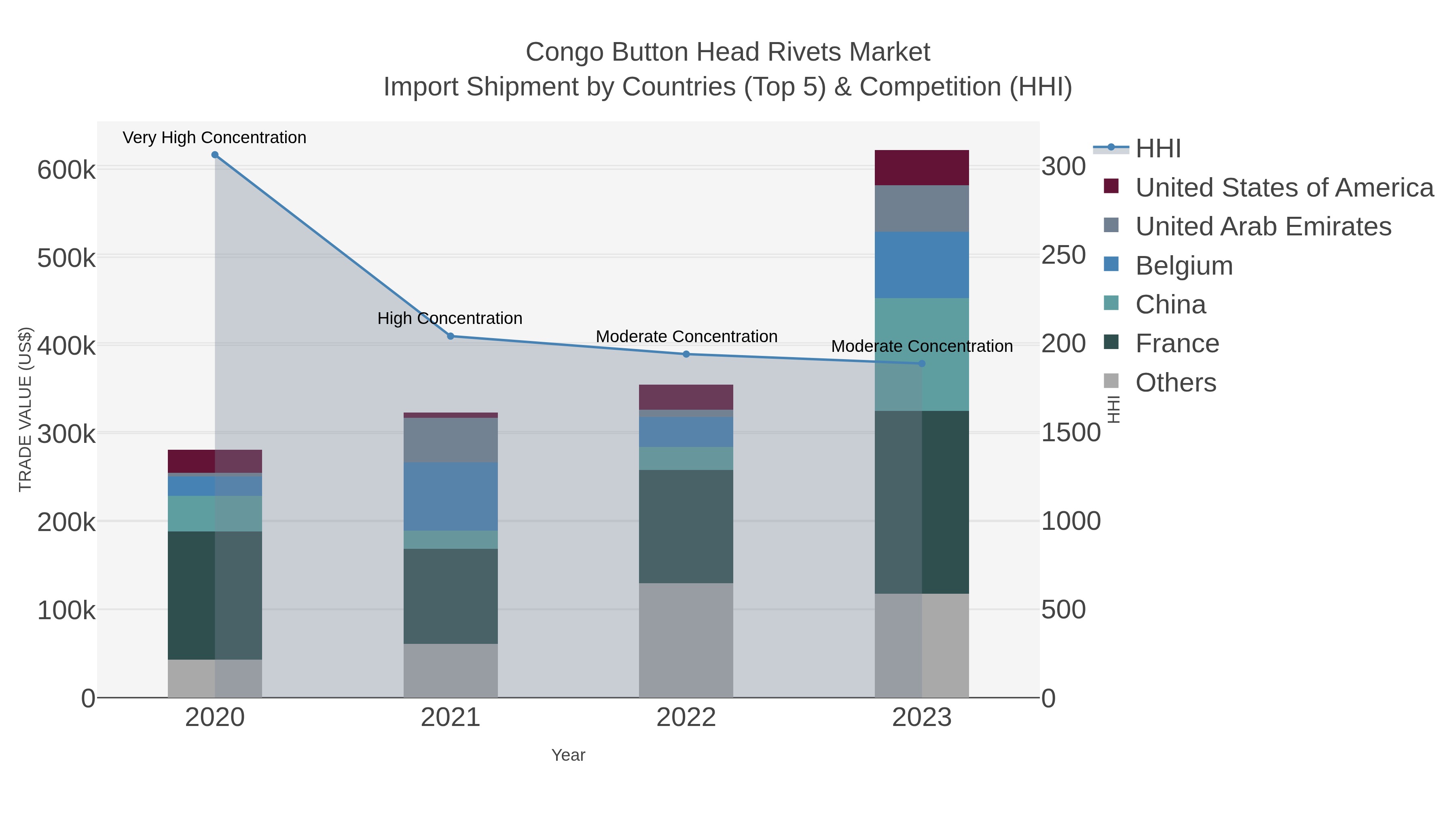Viewport: 1456px width, 819px height.
Task: Toggle the HHI legend entry
Action: 1137,149
